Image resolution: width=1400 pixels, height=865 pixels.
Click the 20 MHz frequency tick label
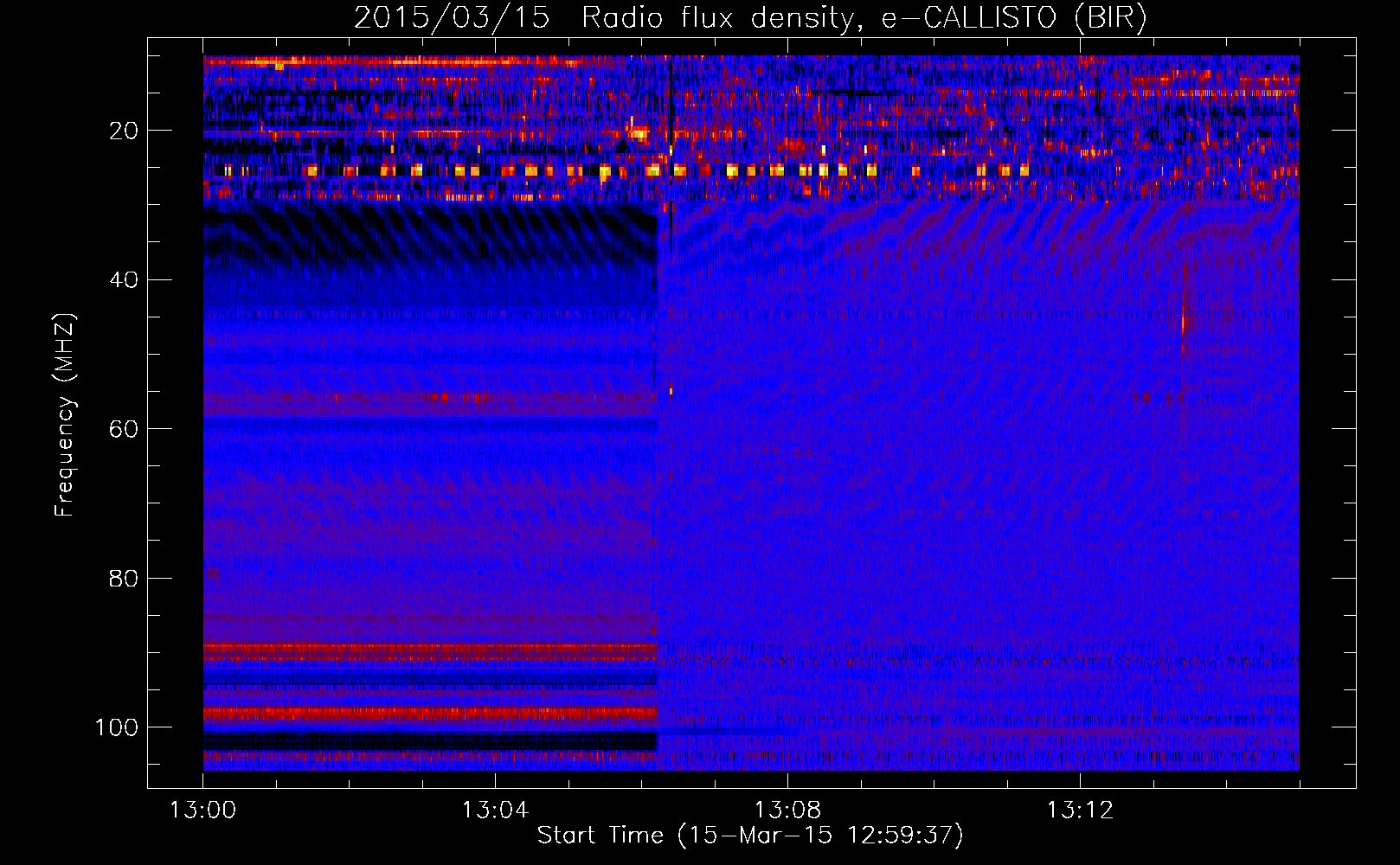124,131
